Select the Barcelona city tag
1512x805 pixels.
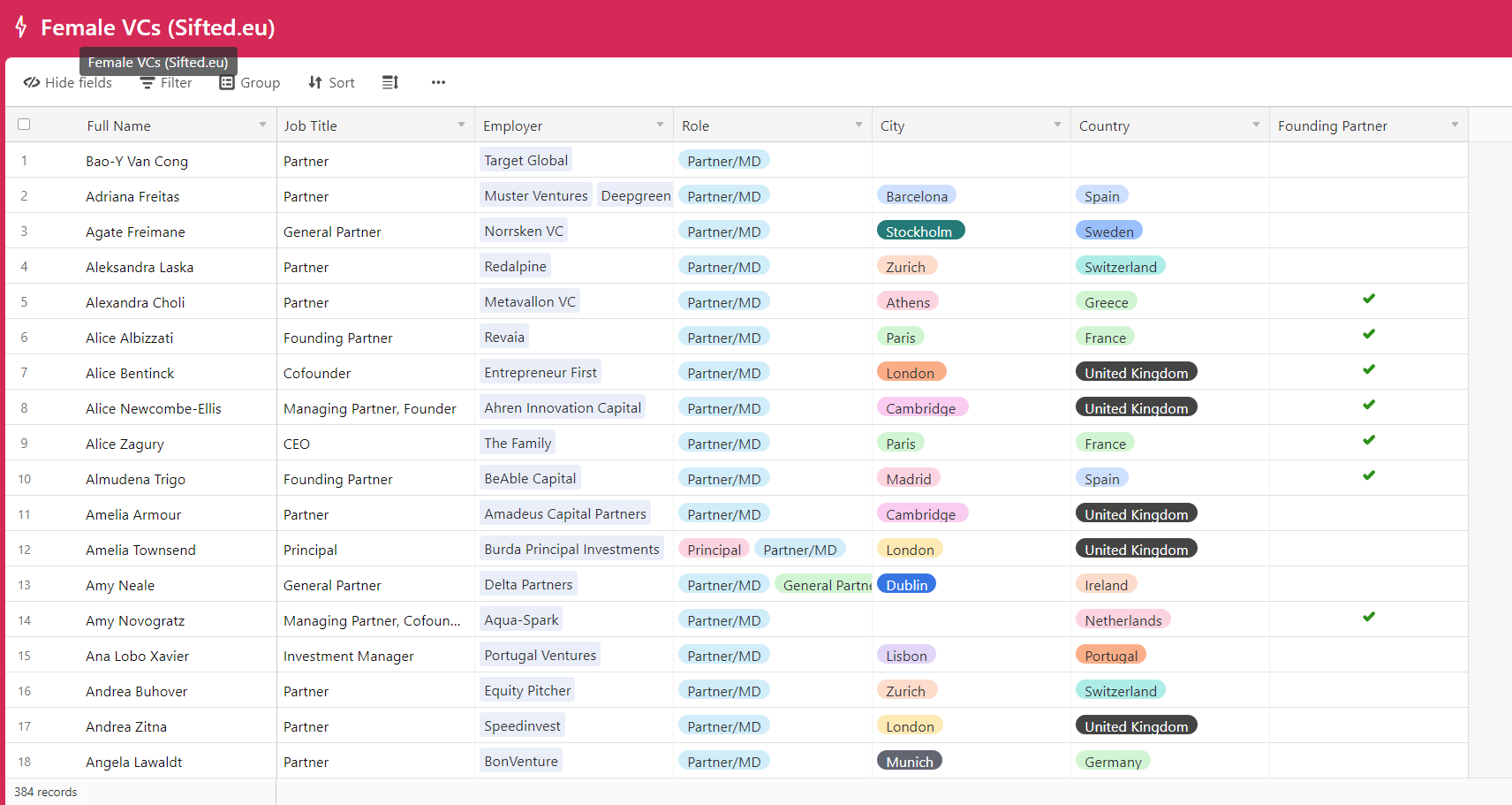tap(917, 195)
